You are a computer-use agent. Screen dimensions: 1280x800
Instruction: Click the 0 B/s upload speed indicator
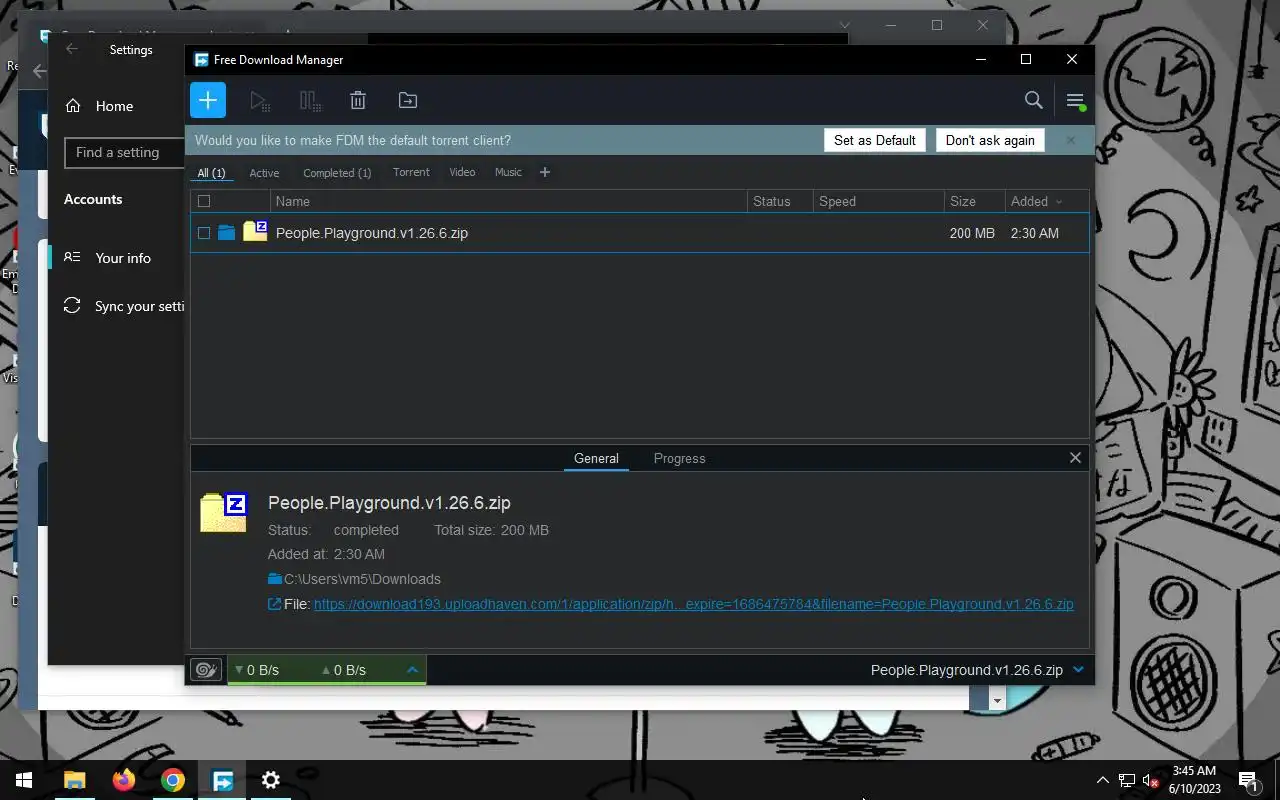coord(344,670)
